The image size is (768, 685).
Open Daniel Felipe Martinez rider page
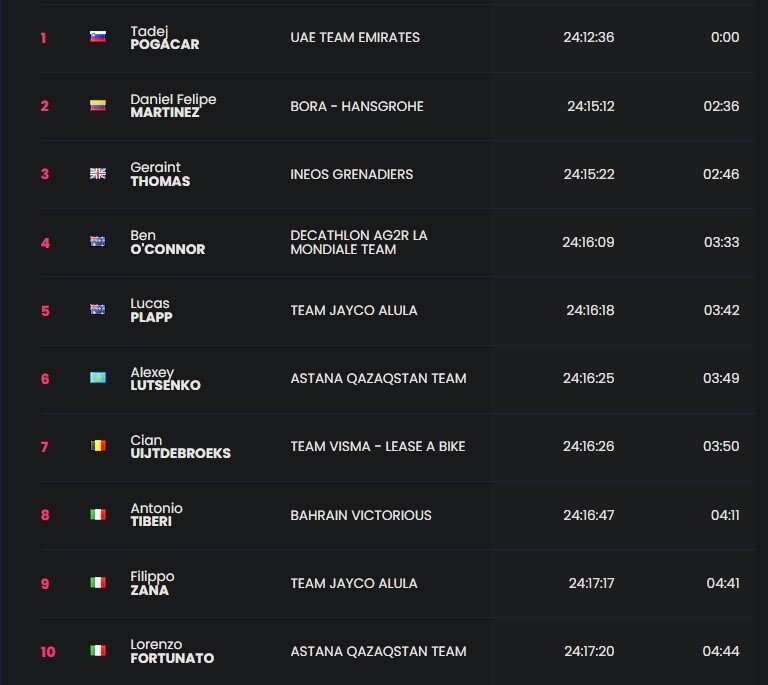[x=173, y=106]
